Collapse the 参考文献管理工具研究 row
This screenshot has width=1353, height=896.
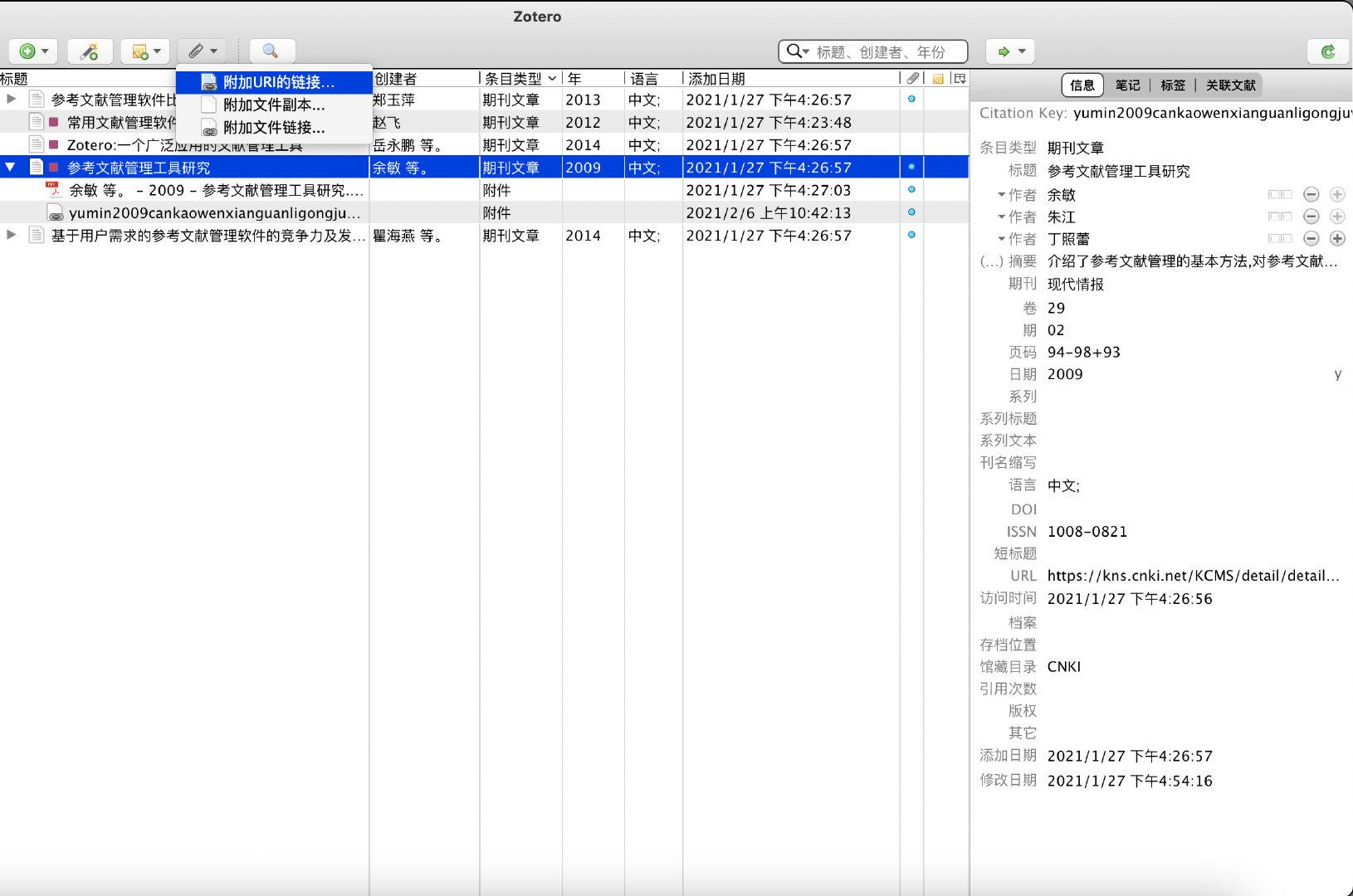pos(11,167)
